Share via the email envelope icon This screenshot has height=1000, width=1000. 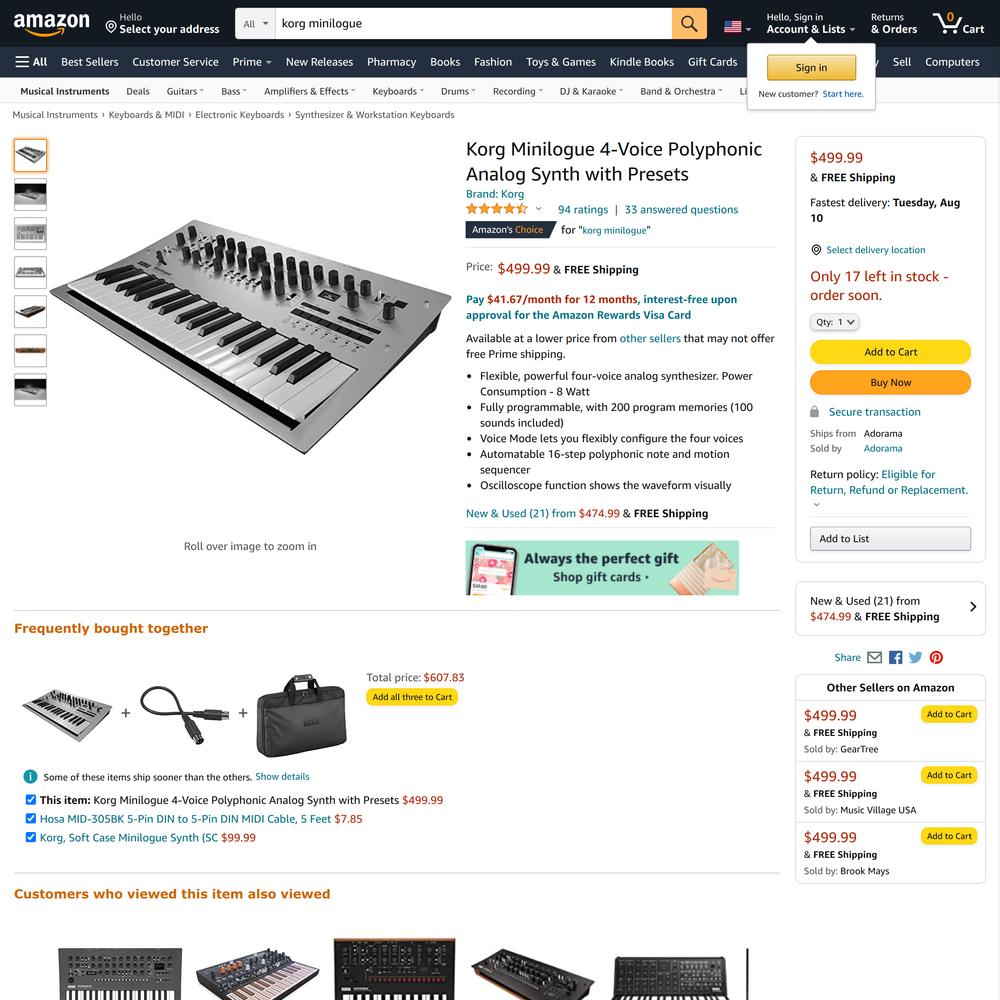tap(874, 657)
